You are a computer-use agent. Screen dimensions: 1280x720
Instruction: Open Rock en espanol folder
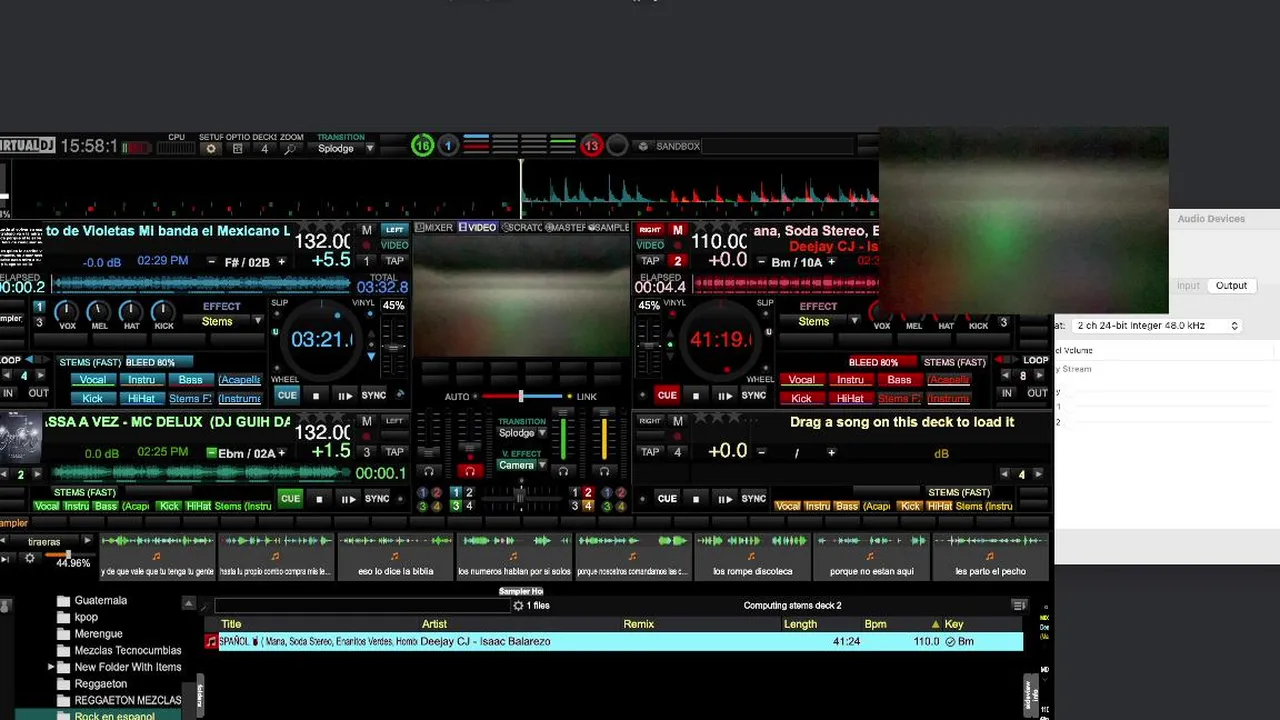(x=114, y=716)
